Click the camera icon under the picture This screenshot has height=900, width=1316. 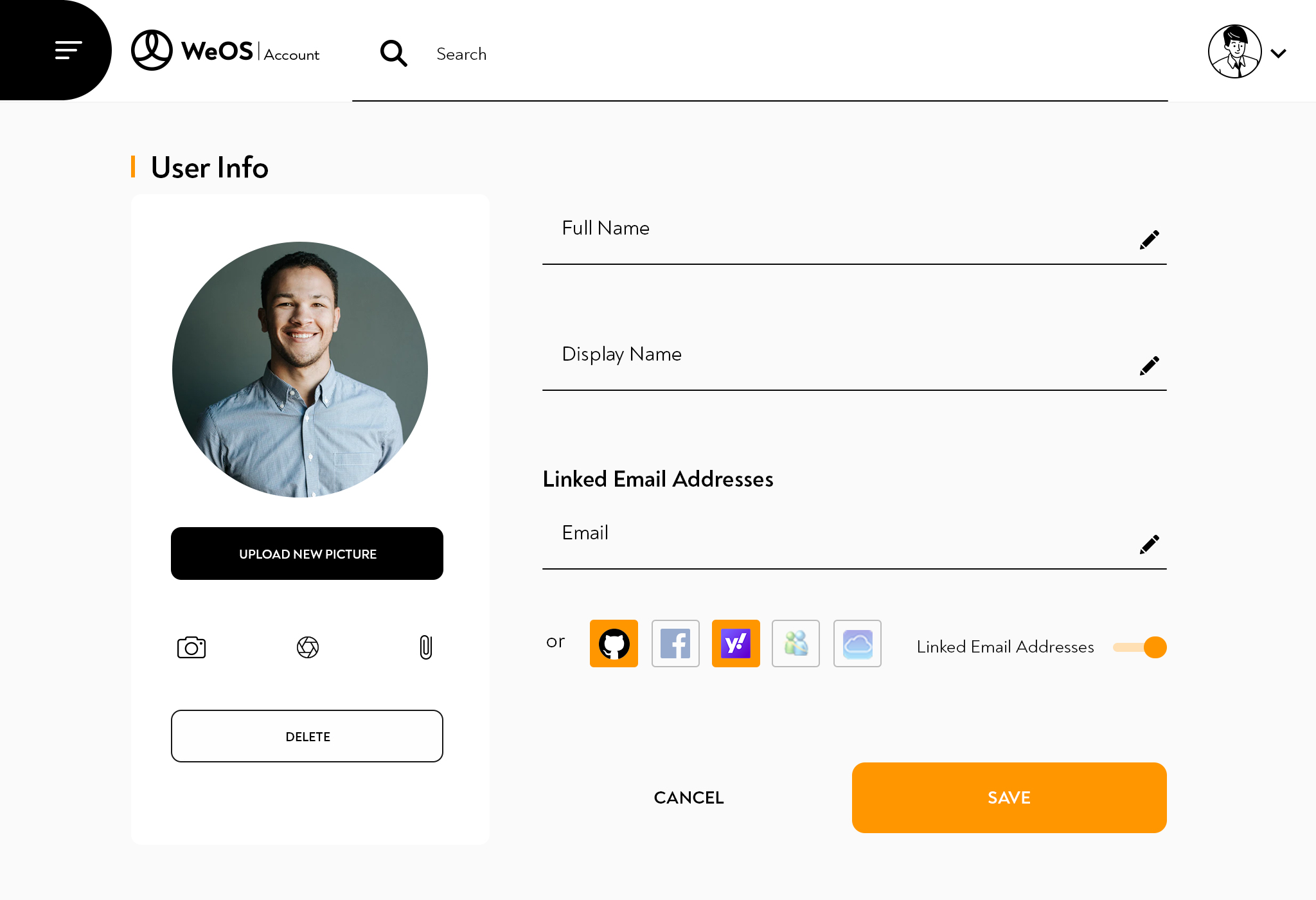(x=191, y=647)
